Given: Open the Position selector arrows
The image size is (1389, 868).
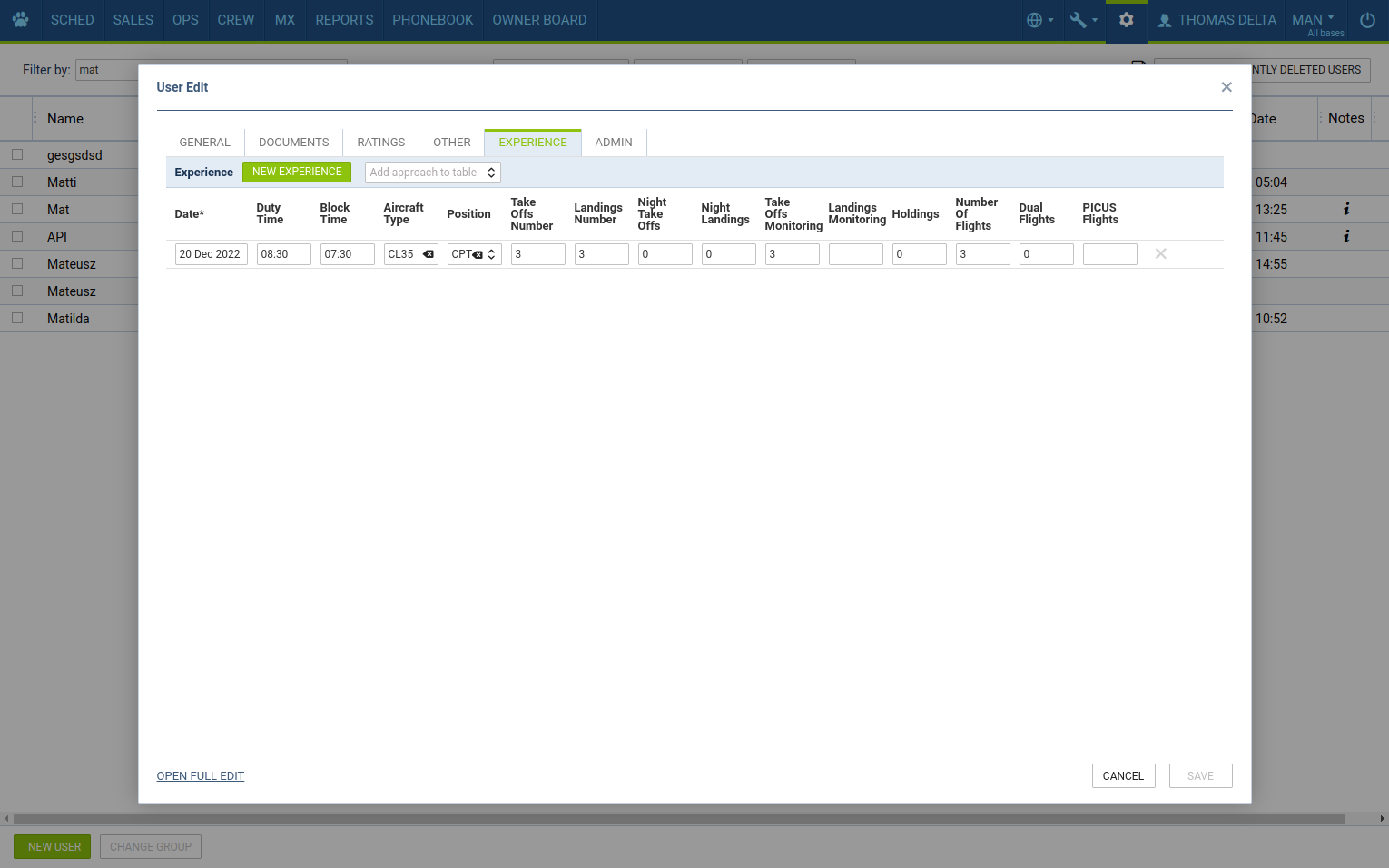Looking at the screenshot, I should coord(492,254).
